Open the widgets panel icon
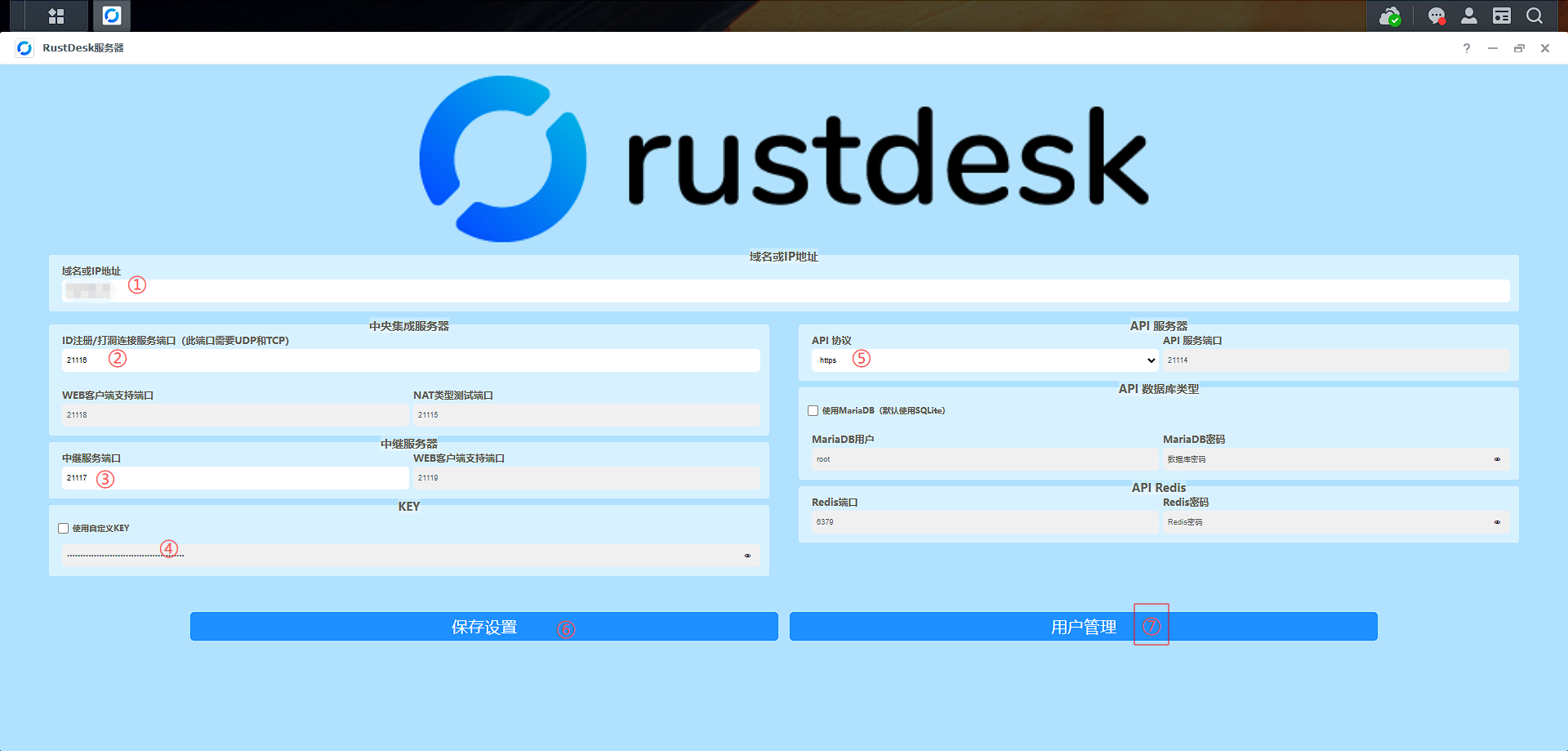 click(1502, 16)
